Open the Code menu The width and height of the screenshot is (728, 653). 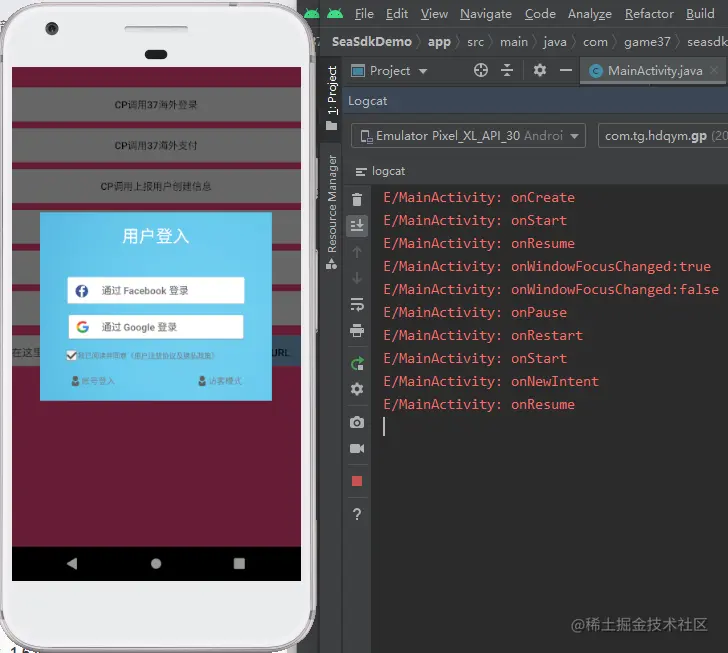coord(540,14)
